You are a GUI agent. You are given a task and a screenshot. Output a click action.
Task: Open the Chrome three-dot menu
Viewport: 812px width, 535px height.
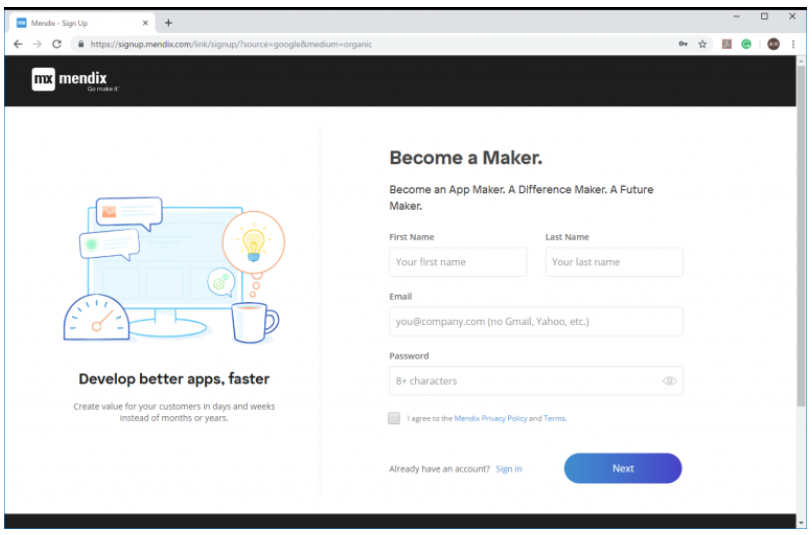coord(793,45)
